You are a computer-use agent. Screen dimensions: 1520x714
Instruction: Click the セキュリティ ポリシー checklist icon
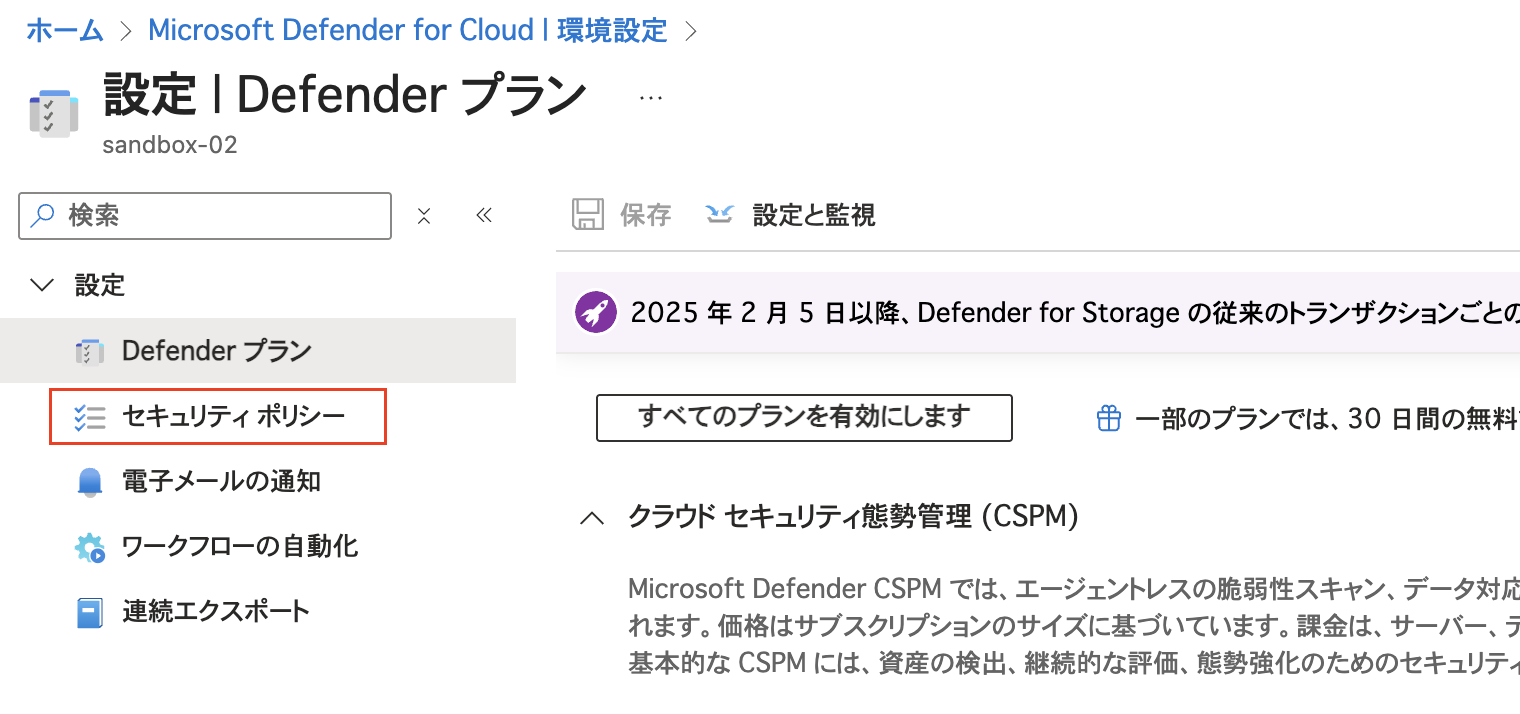point(90,417)
